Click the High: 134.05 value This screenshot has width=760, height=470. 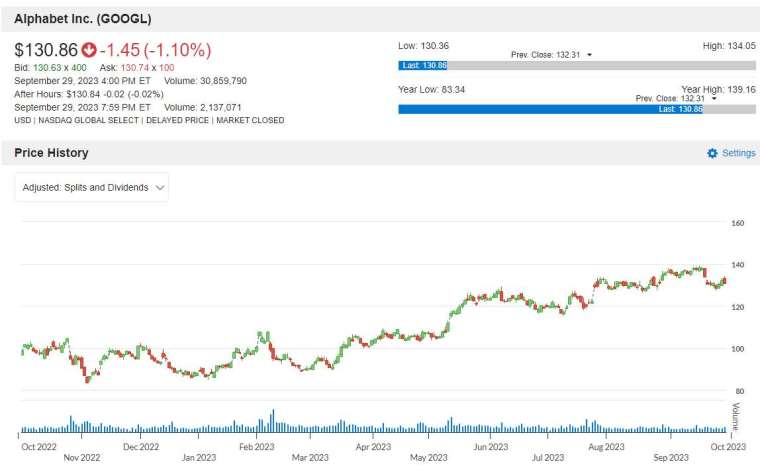[729, 46]
